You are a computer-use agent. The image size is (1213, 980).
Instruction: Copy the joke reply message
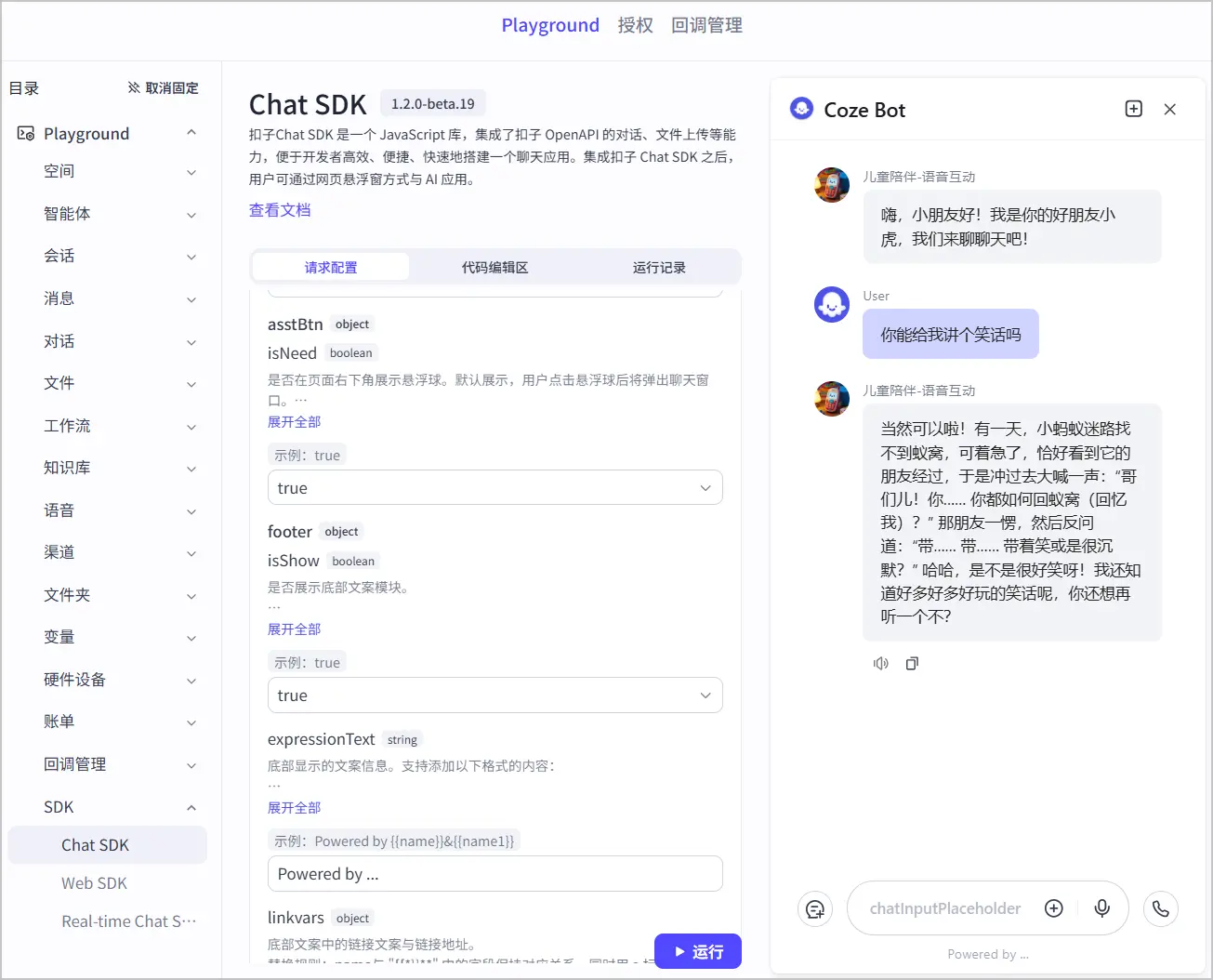(x=912, y=664)
